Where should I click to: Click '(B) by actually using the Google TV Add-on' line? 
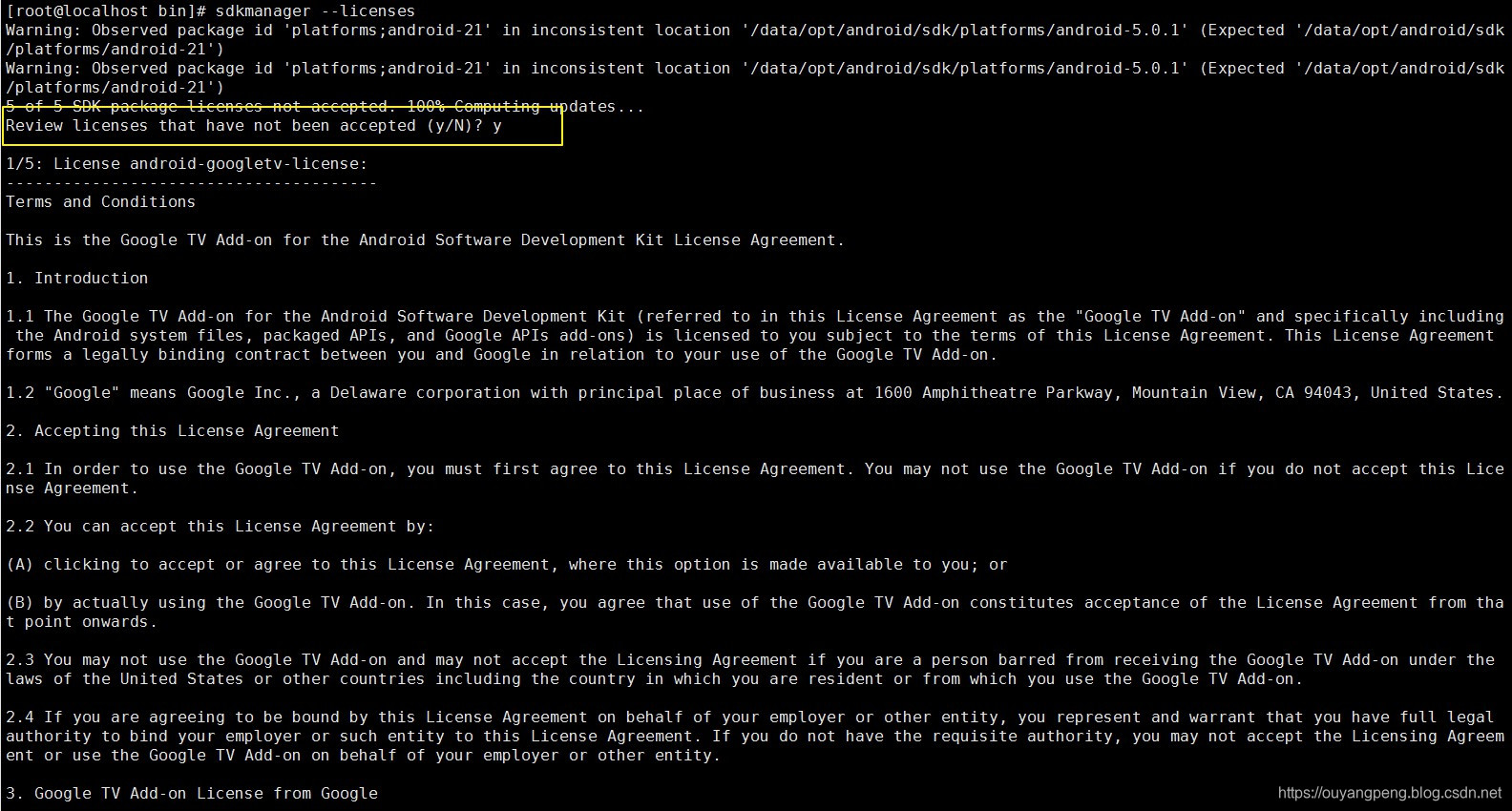click(755, 603)
